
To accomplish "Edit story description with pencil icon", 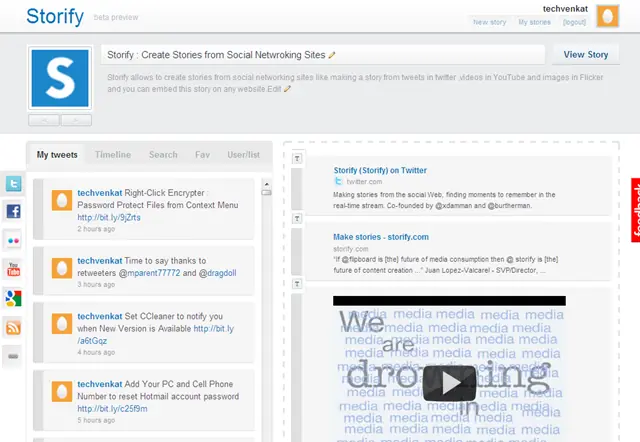I will (x=287, y=89).
